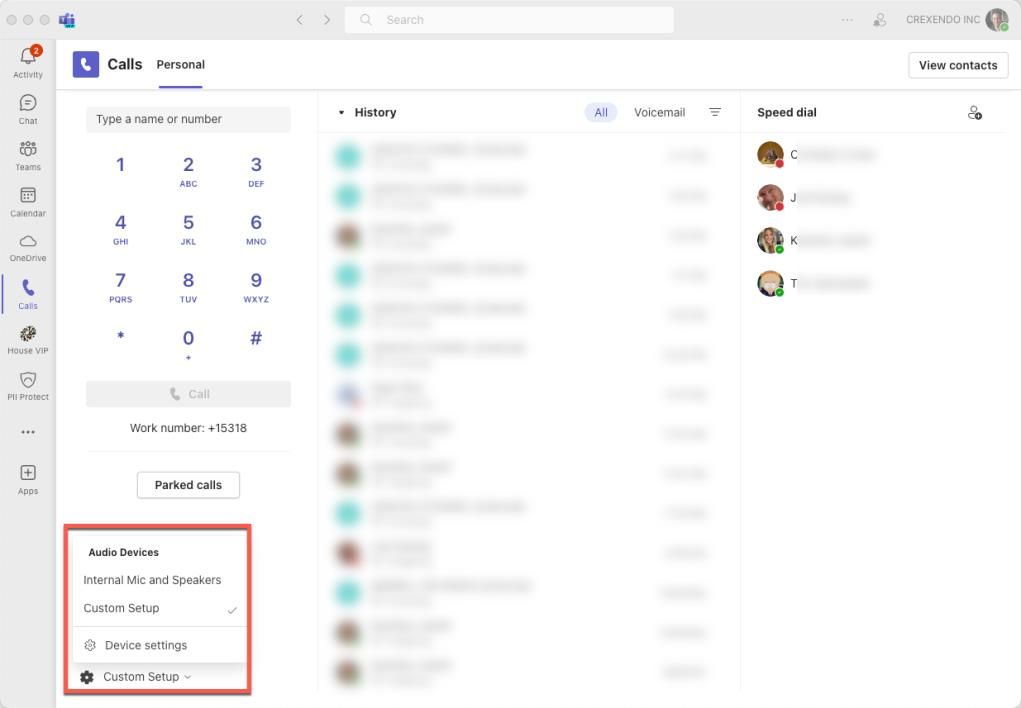
Task: Click the Call button
Action: tap(188, 394)
